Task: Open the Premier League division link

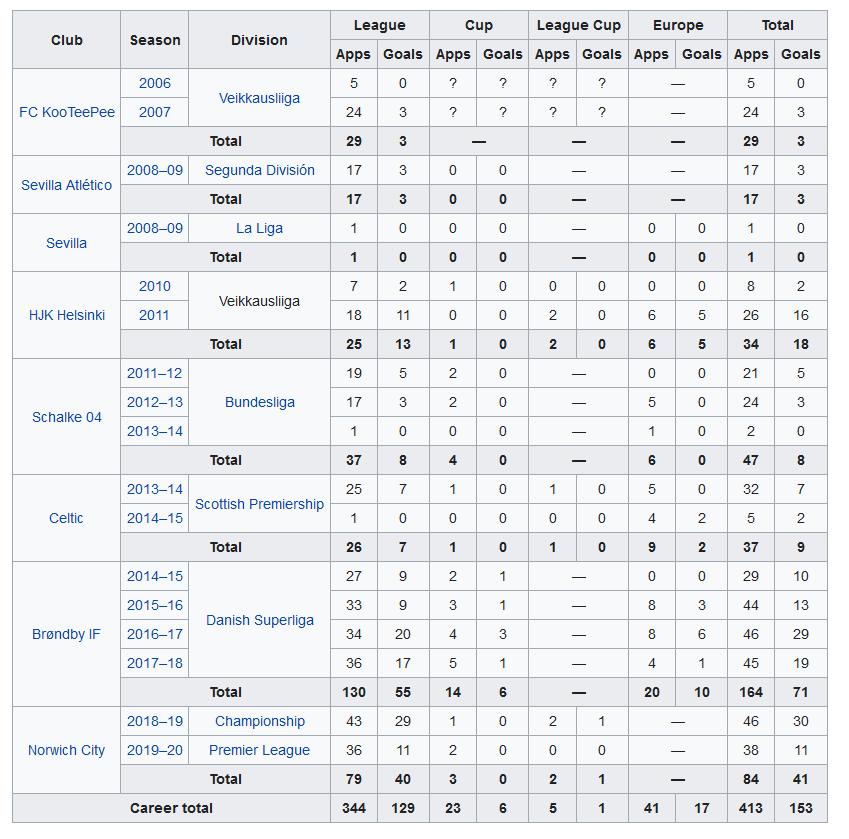Action: 259,750
